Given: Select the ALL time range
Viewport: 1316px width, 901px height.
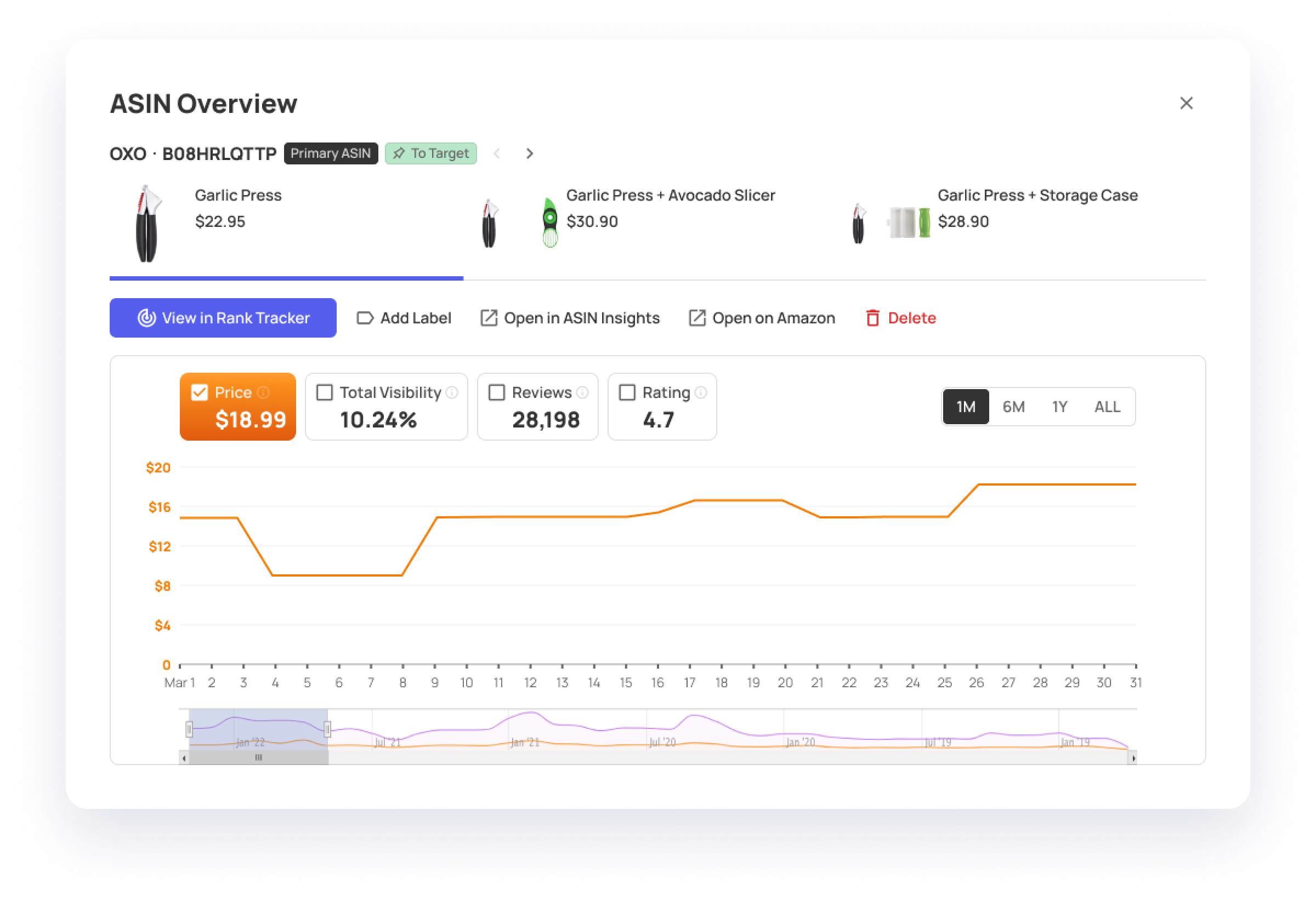Looking at the screenshot, I should point(1107,407).
